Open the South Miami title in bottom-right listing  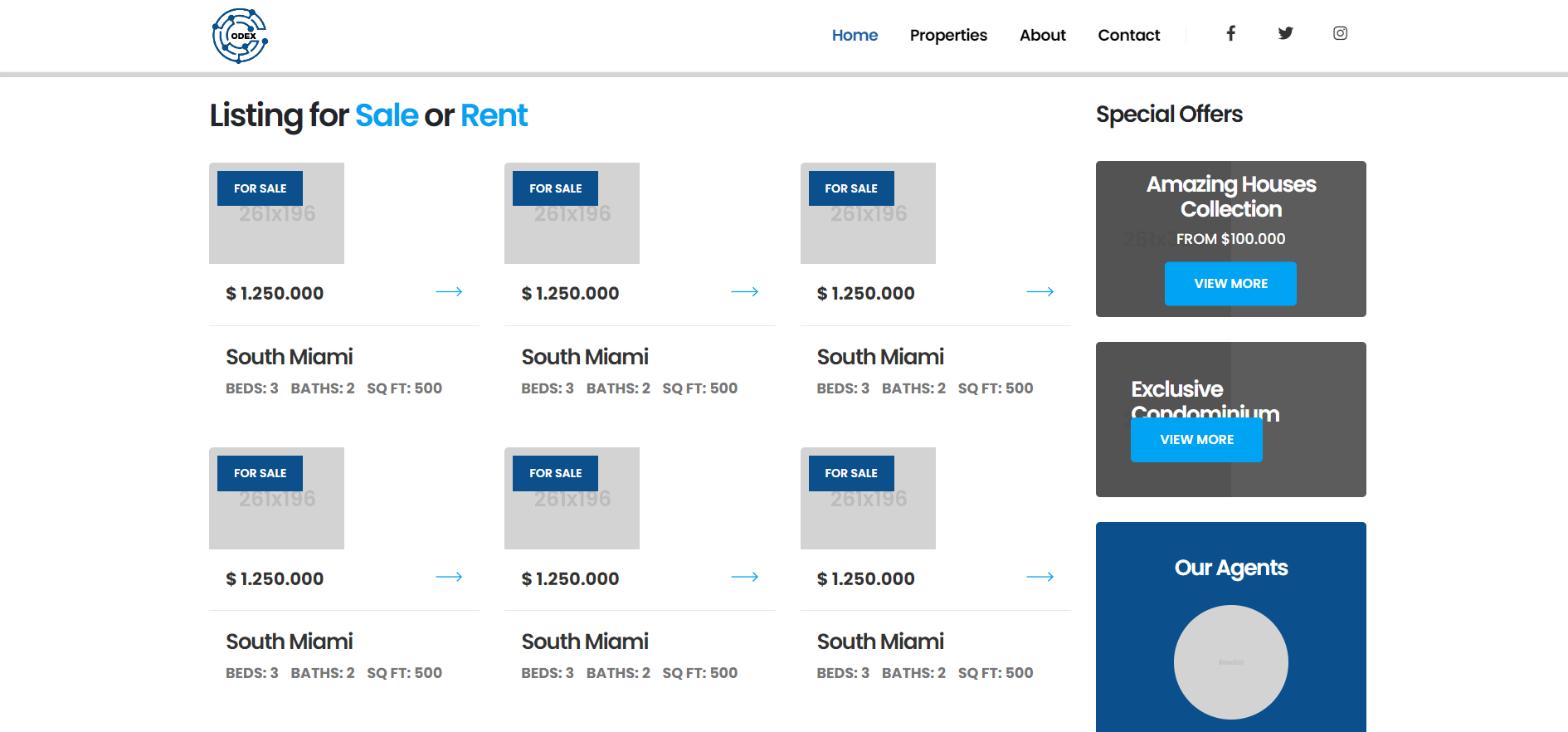pyautogui.click(x=880, y=642)
